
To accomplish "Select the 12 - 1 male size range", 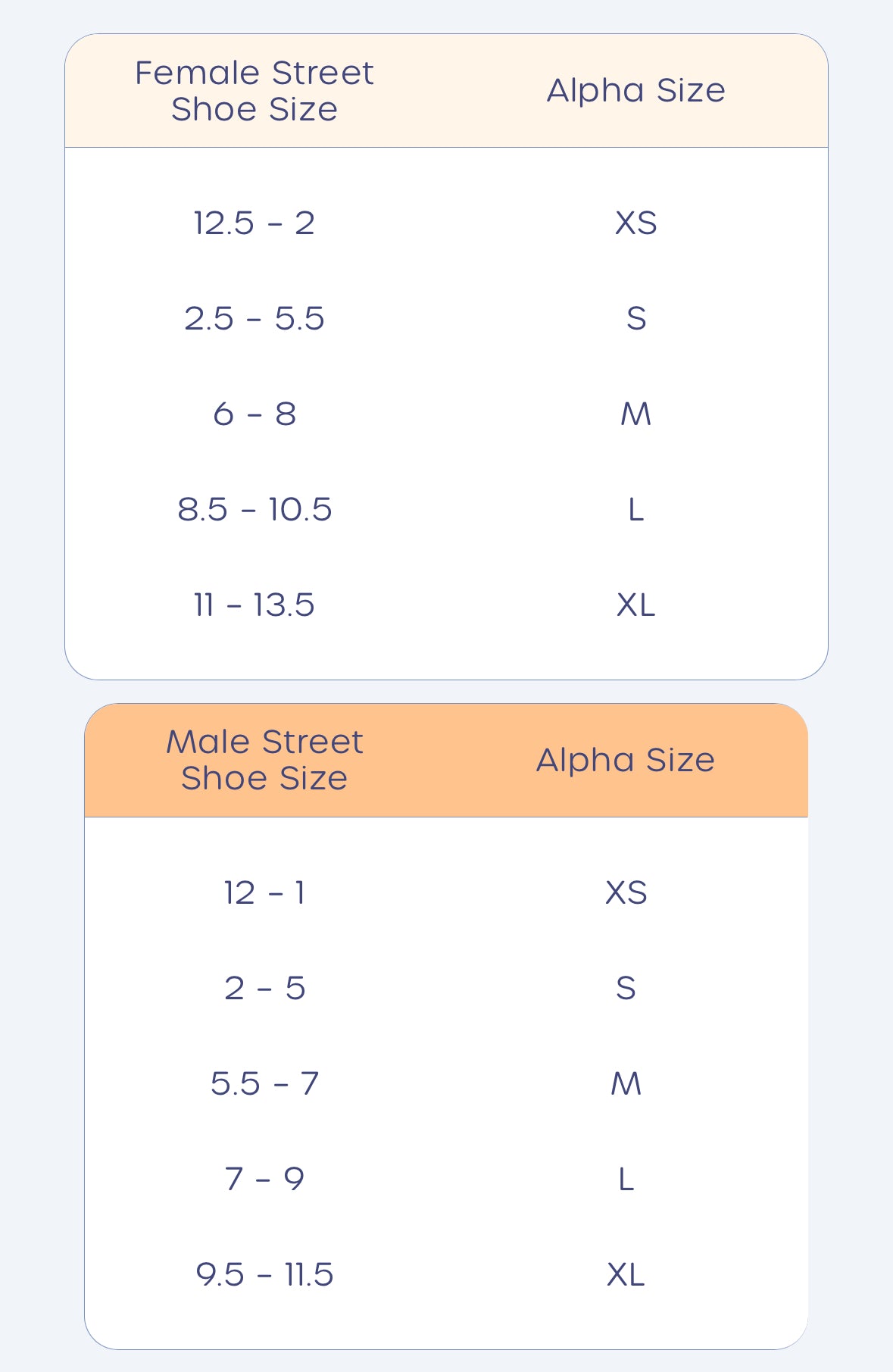I will (264, 892).
